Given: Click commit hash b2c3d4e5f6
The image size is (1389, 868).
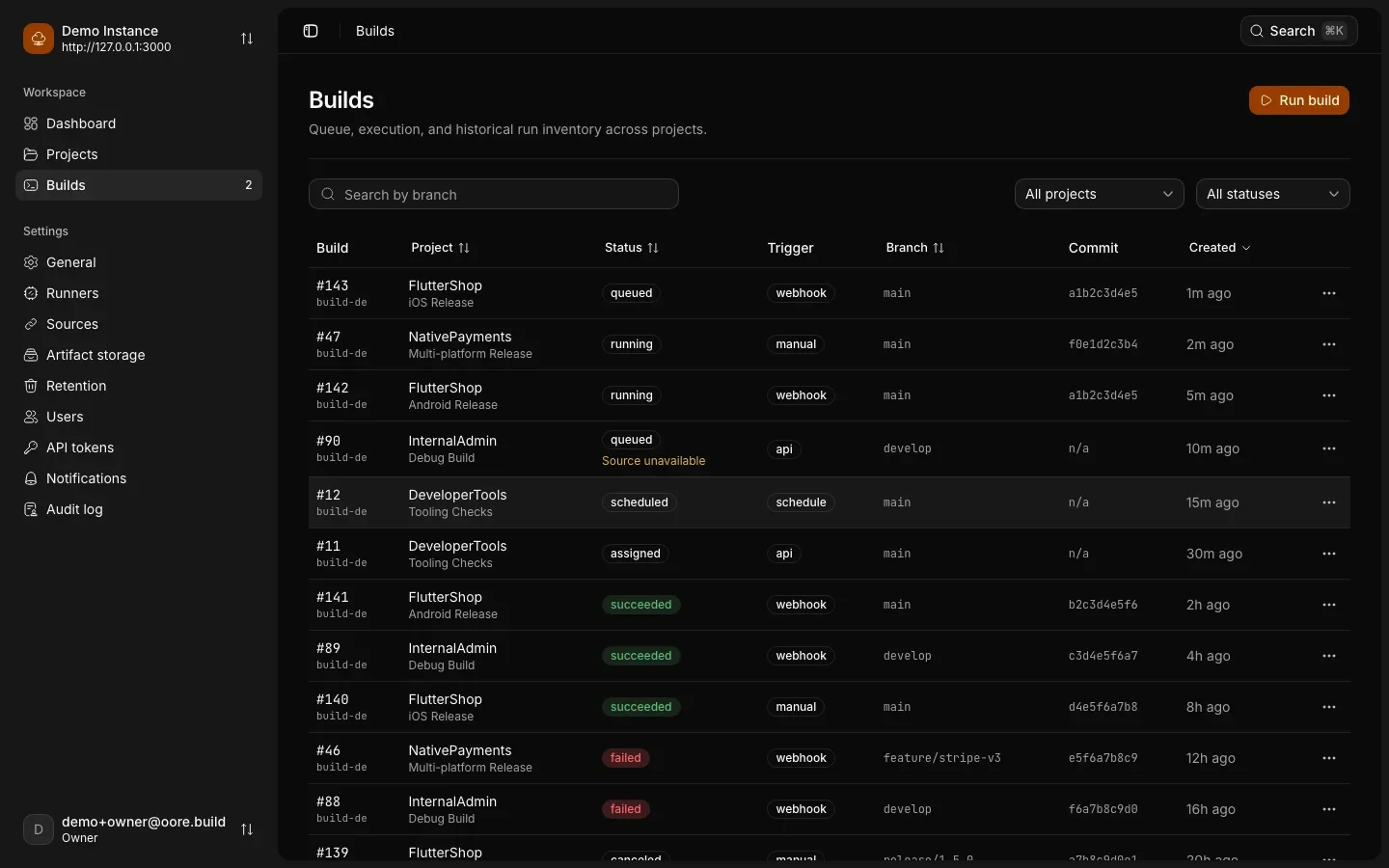Looking at the screenshot, I should 1103,605.
